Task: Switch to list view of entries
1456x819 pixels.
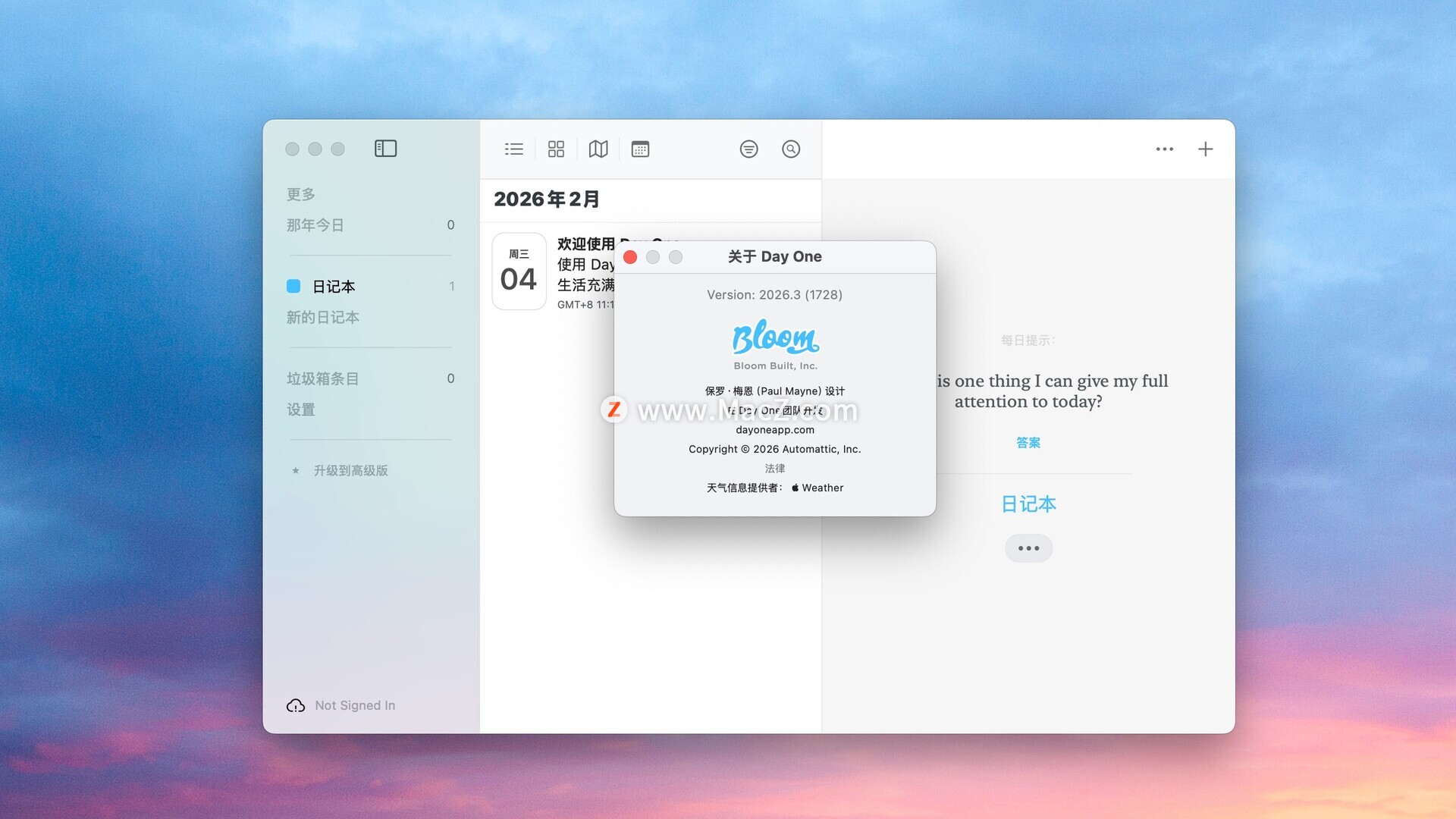Action: pos(514,149)
